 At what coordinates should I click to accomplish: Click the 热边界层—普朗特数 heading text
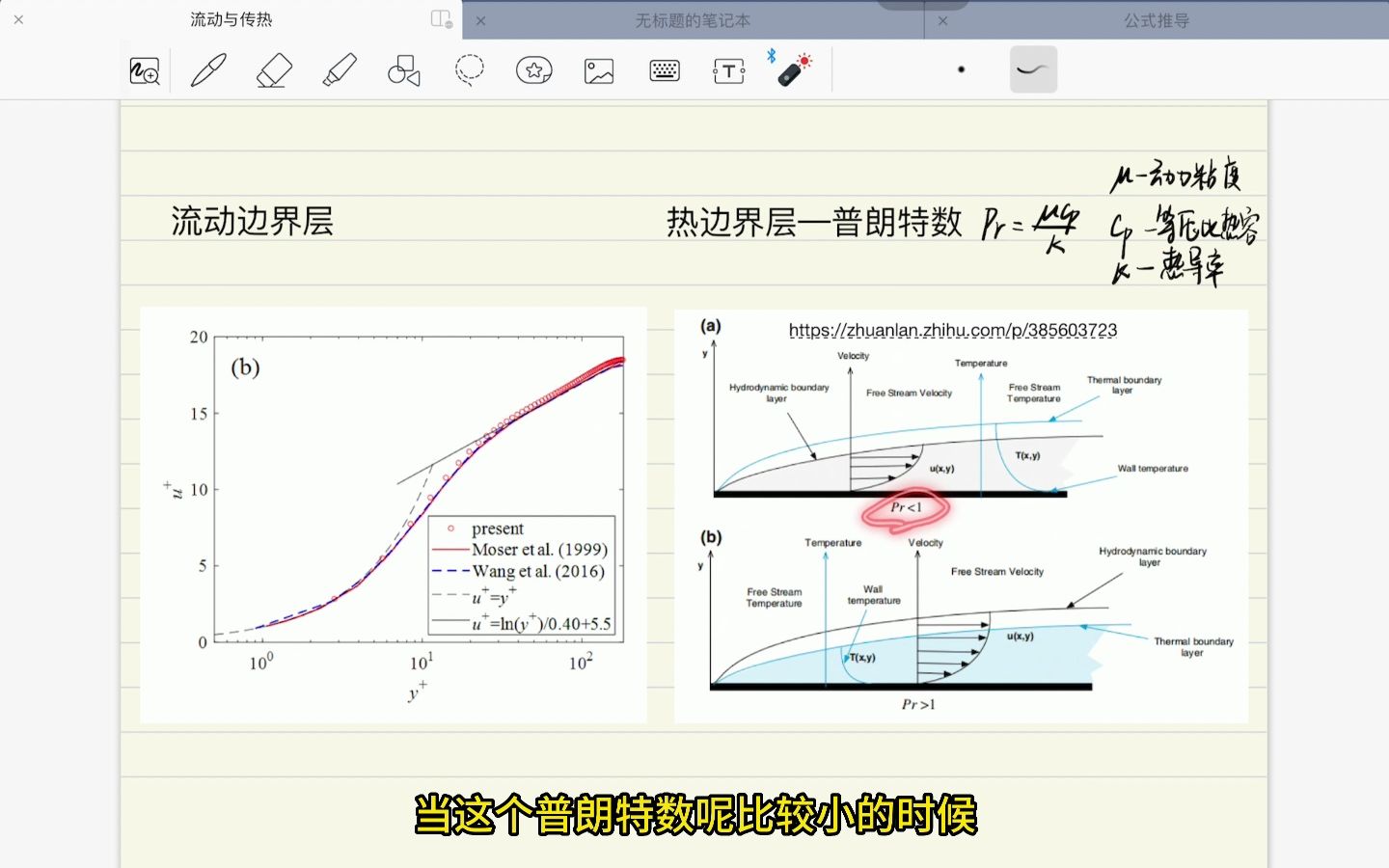pos(814,223)
